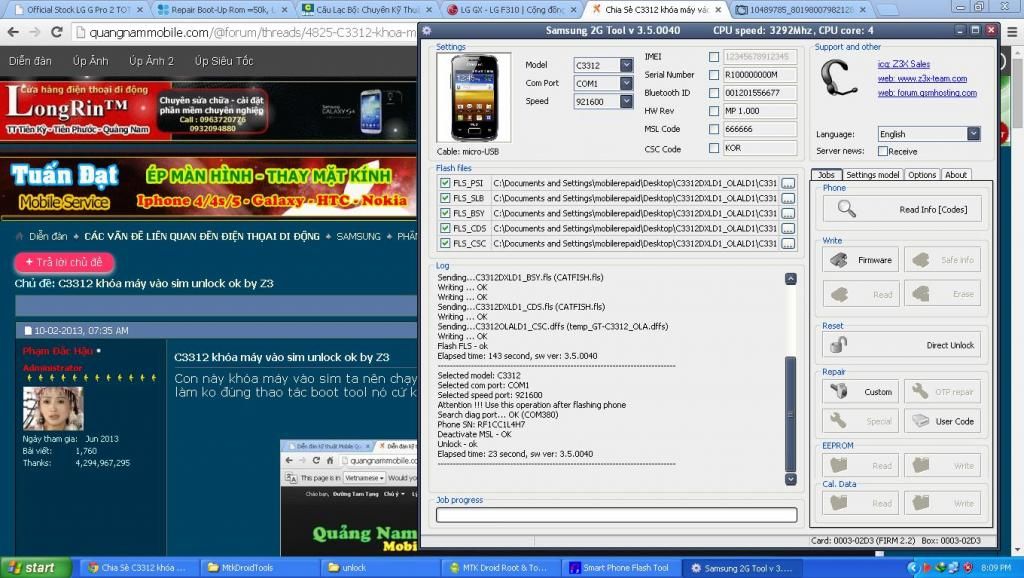Toggle the Serial Number checkbox
The height and width of the screenshot is (578, 1024).
[x=714, y=75]
